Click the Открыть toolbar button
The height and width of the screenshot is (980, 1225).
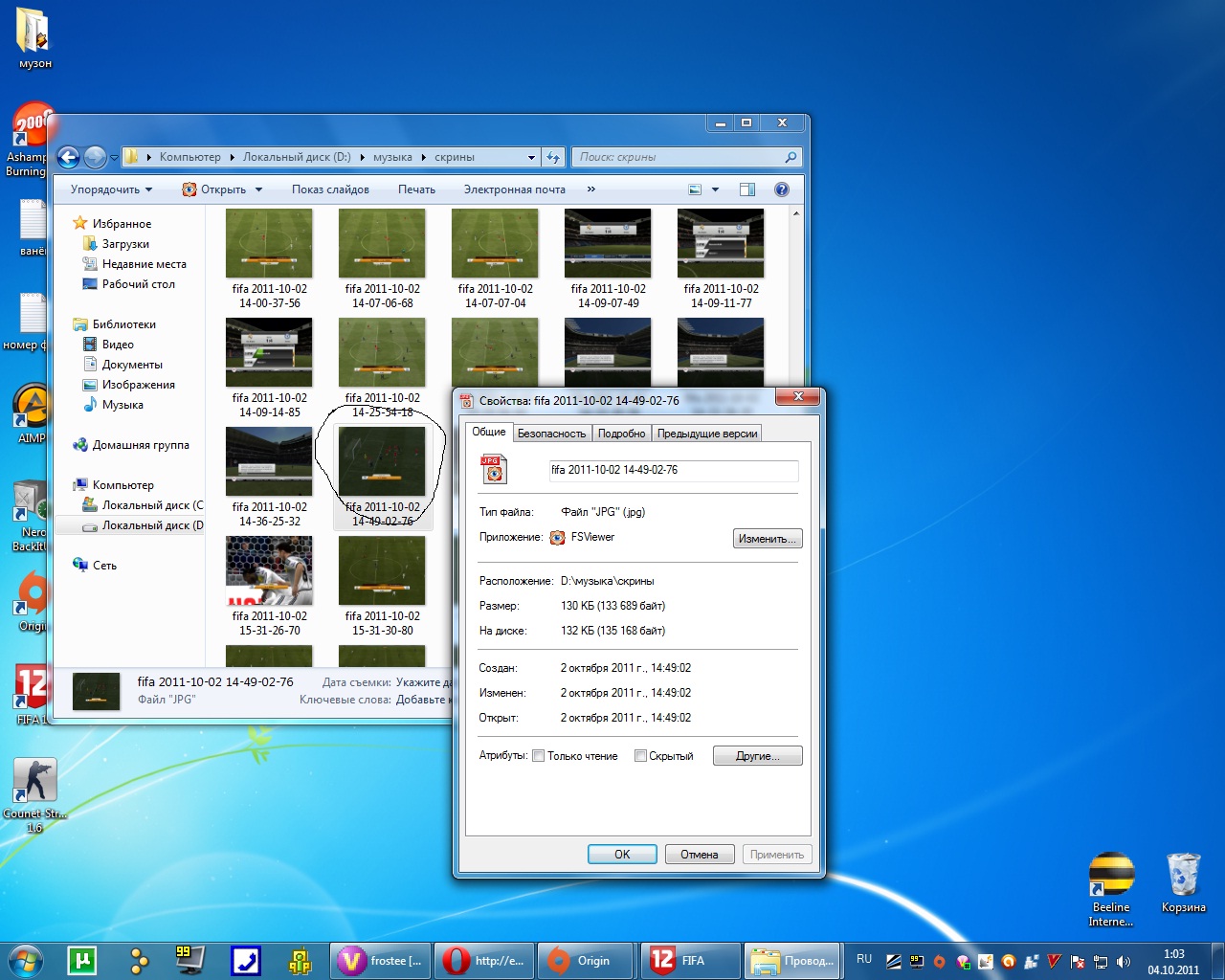(215, 189)
